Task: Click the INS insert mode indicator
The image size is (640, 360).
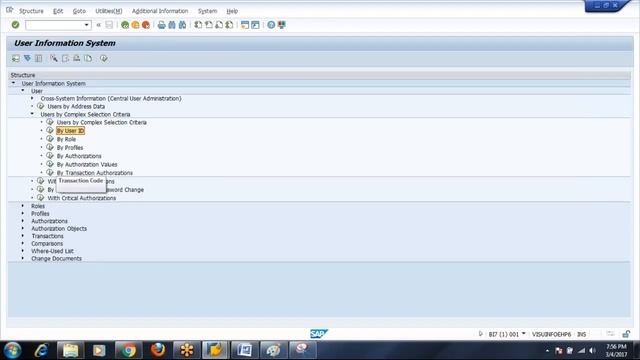Action: coord(581,334)
